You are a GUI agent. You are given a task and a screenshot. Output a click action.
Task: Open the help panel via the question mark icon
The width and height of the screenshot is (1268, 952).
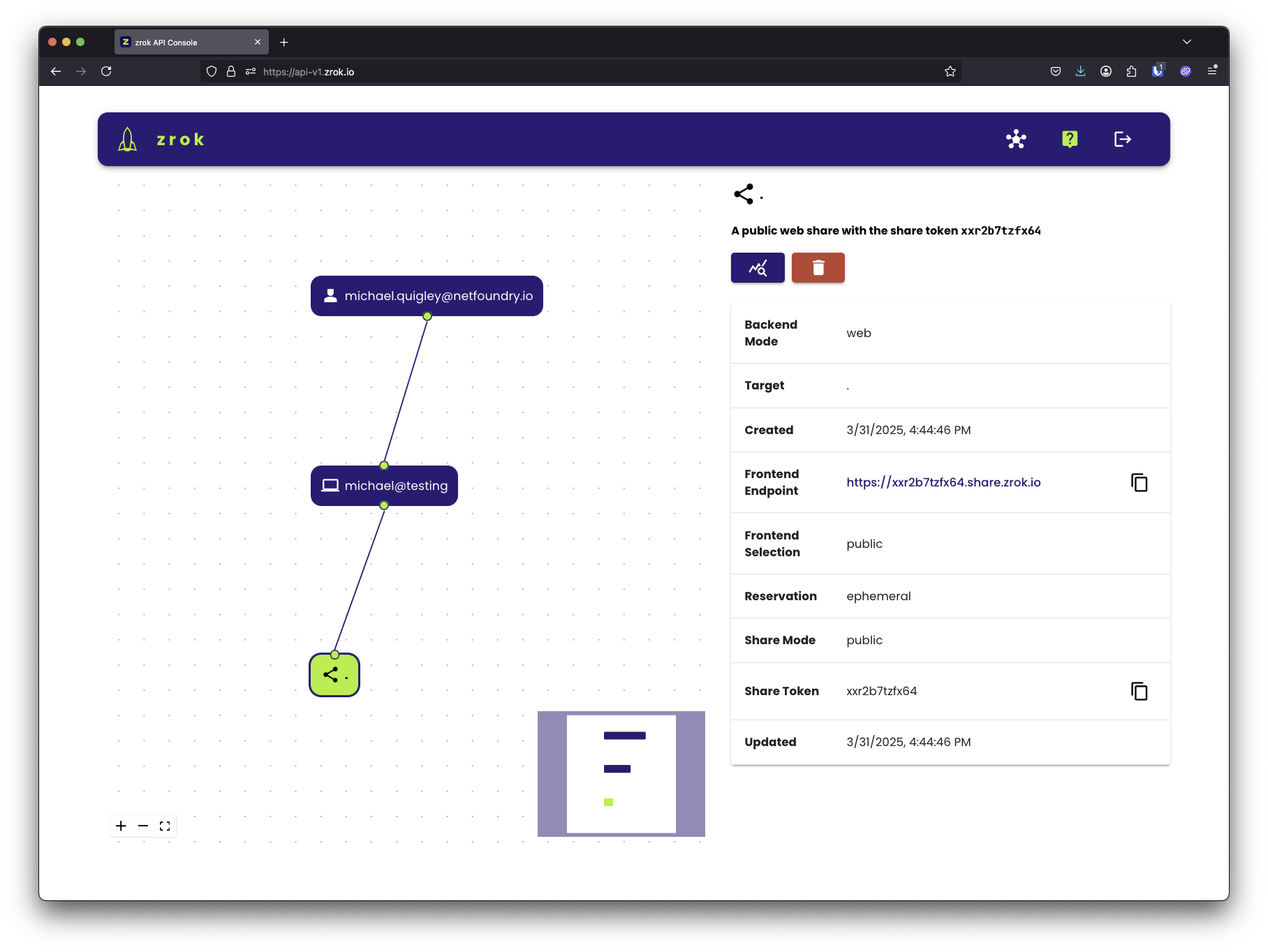(x=1069, y=139)
